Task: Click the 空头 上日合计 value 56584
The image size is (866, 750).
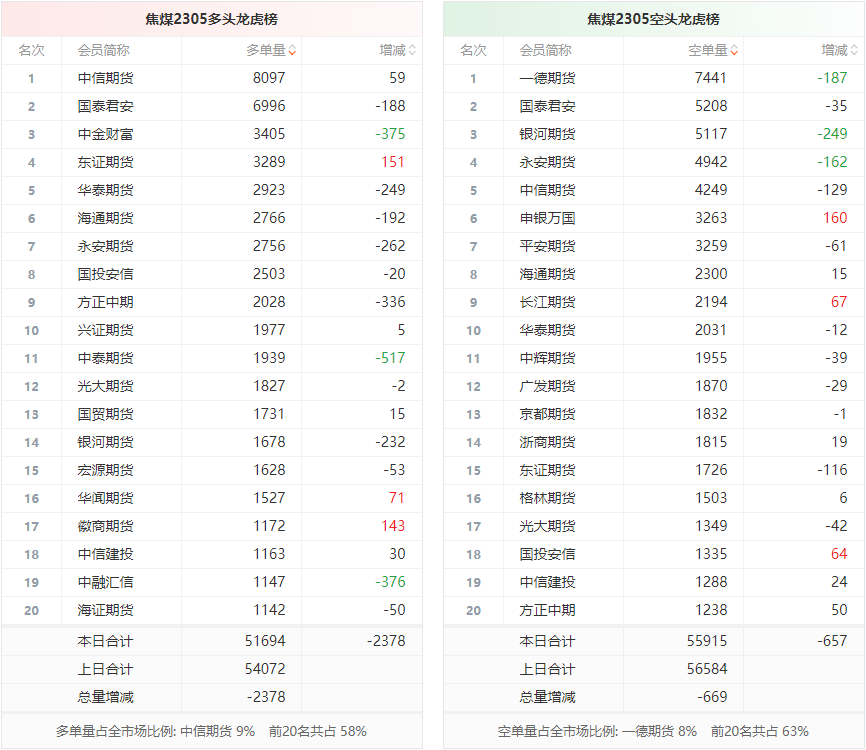Action: pyautogui.click(x=707, y=669)
